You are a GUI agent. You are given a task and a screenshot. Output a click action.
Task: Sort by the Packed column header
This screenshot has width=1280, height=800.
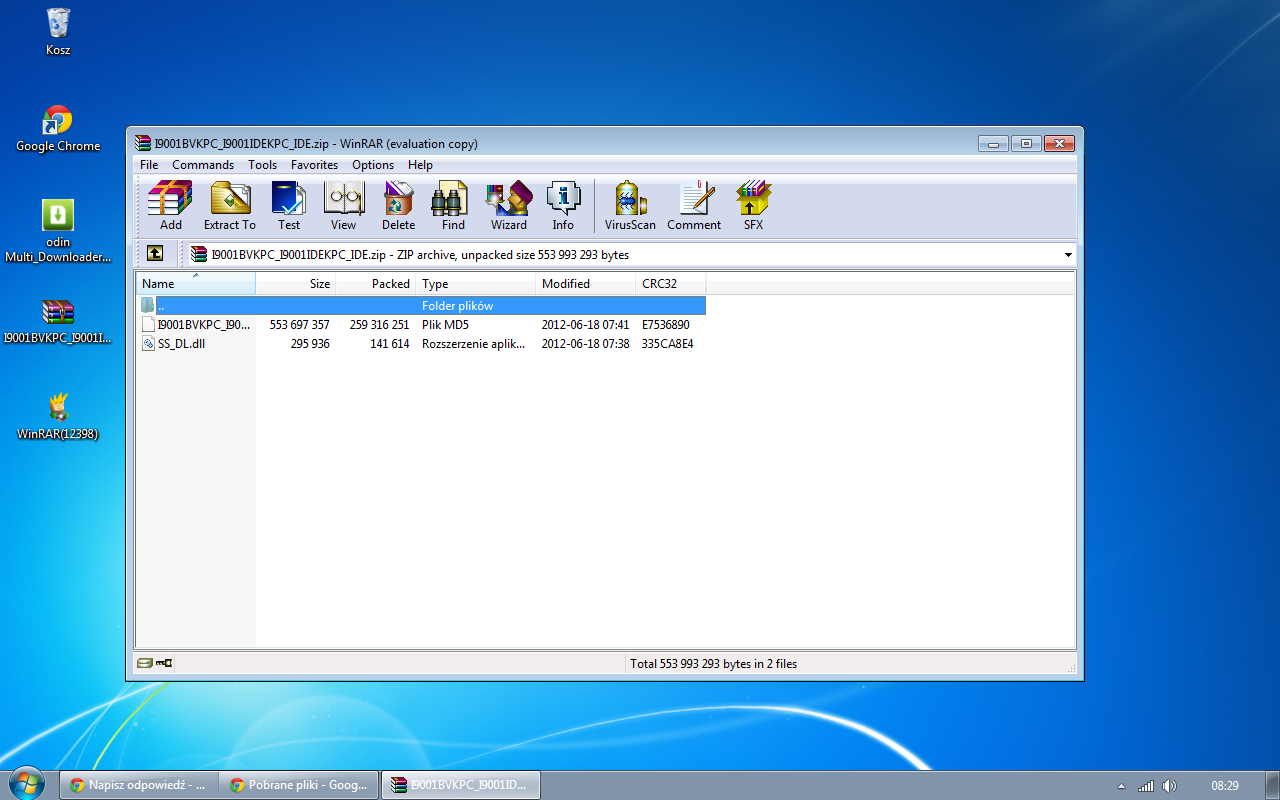click(x=376, y=284)
